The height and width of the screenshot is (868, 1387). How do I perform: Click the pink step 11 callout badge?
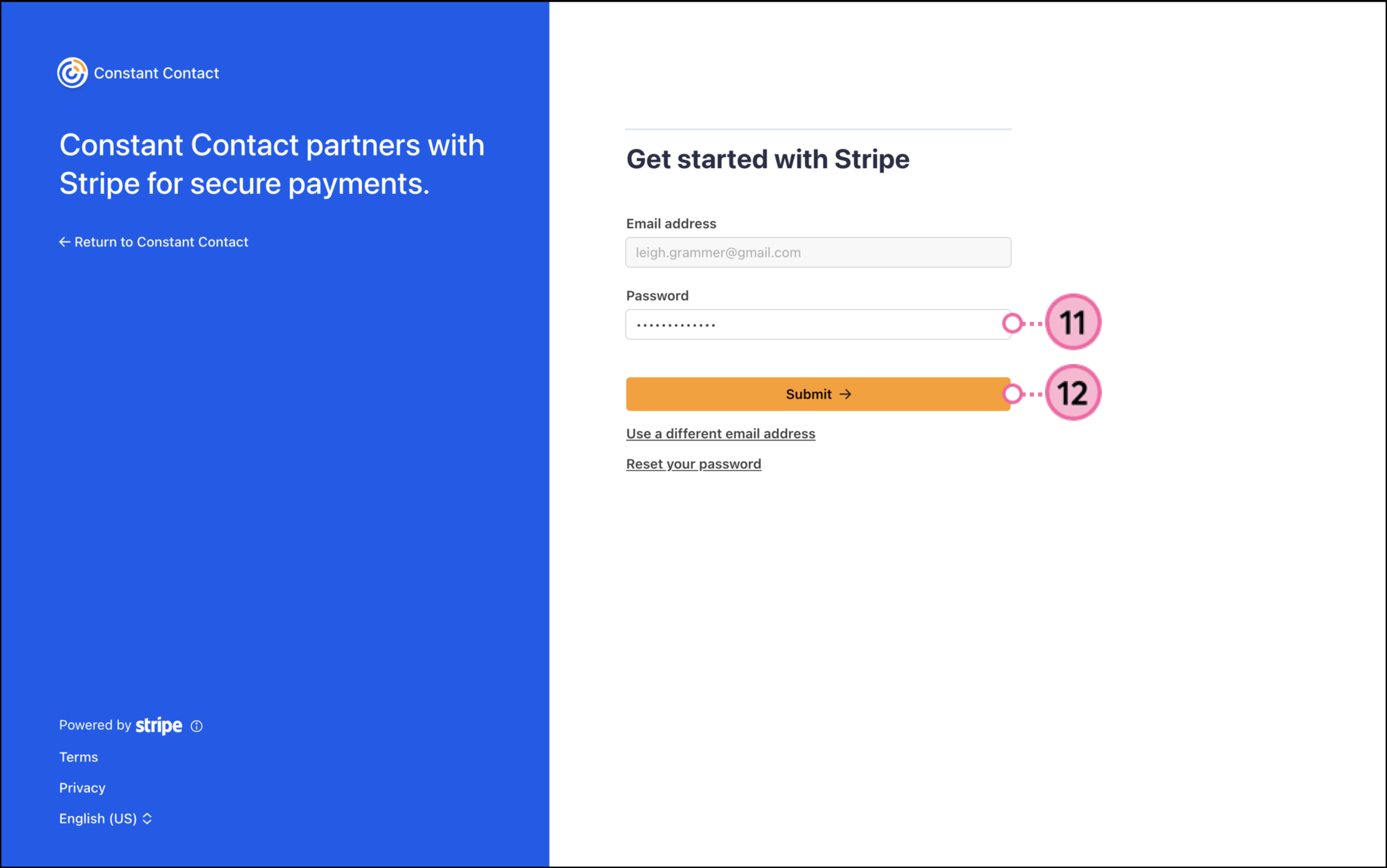(x=1072, y=322)
